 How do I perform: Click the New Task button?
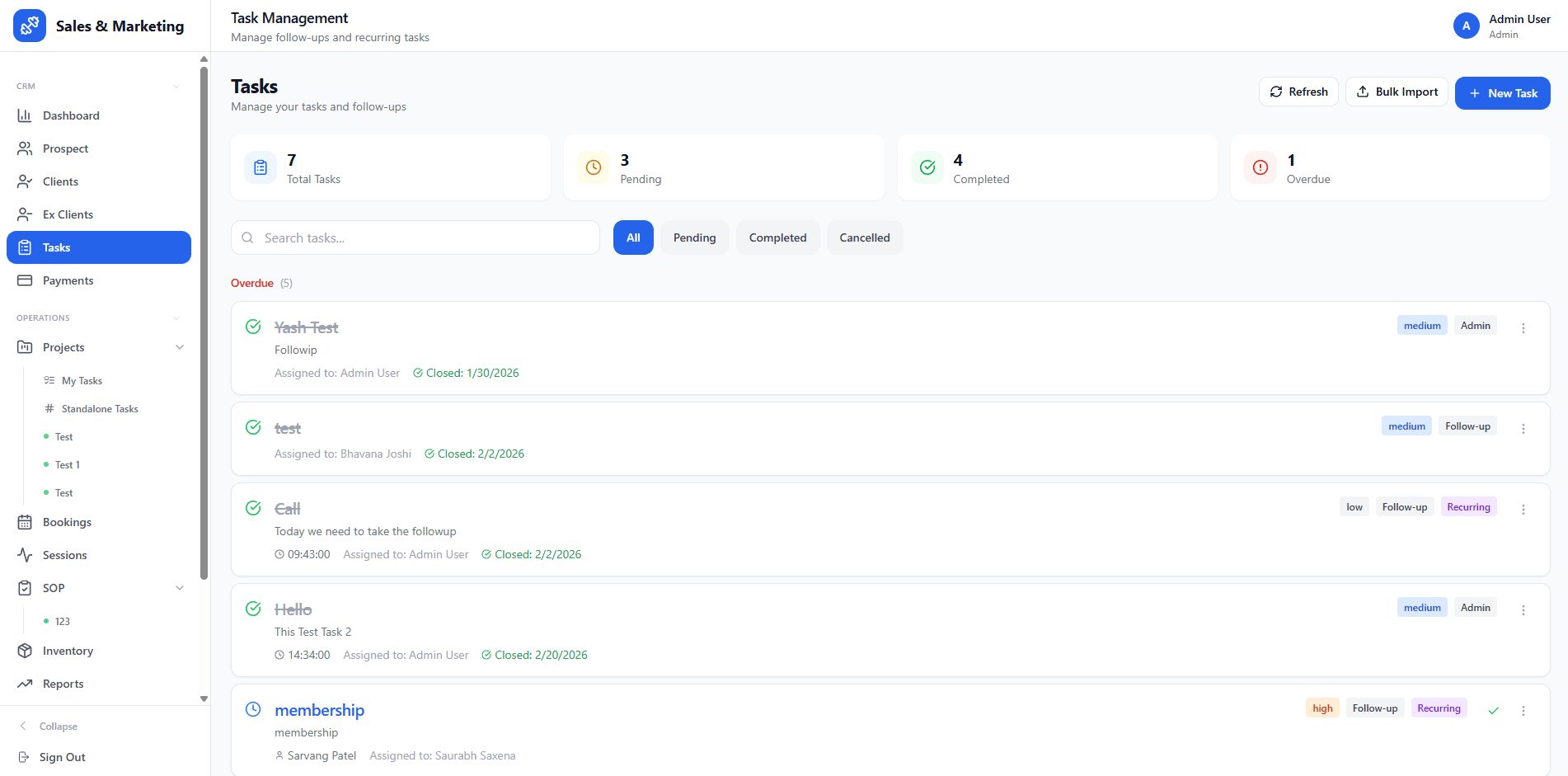[1502, 93]
